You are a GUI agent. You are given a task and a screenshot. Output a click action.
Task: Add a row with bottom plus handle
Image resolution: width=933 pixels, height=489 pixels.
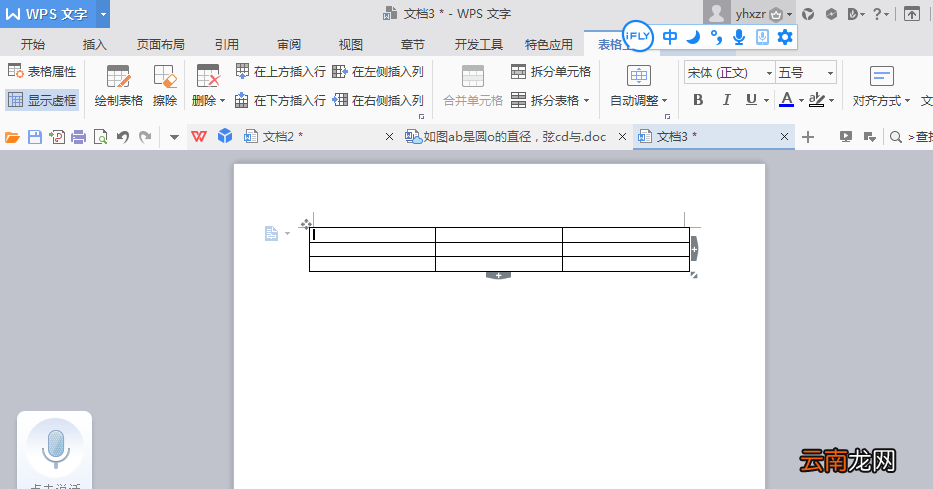click(498, 275)
